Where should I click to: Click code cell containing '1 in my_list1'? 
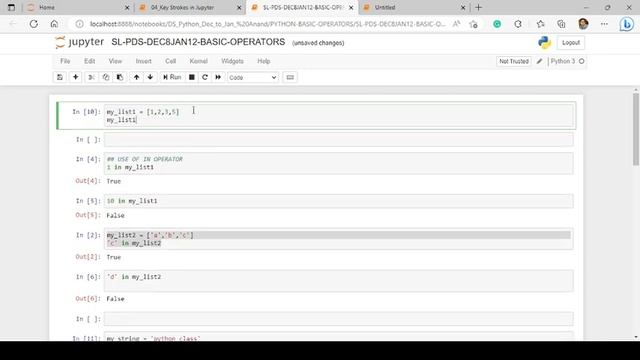coord(338,163)
